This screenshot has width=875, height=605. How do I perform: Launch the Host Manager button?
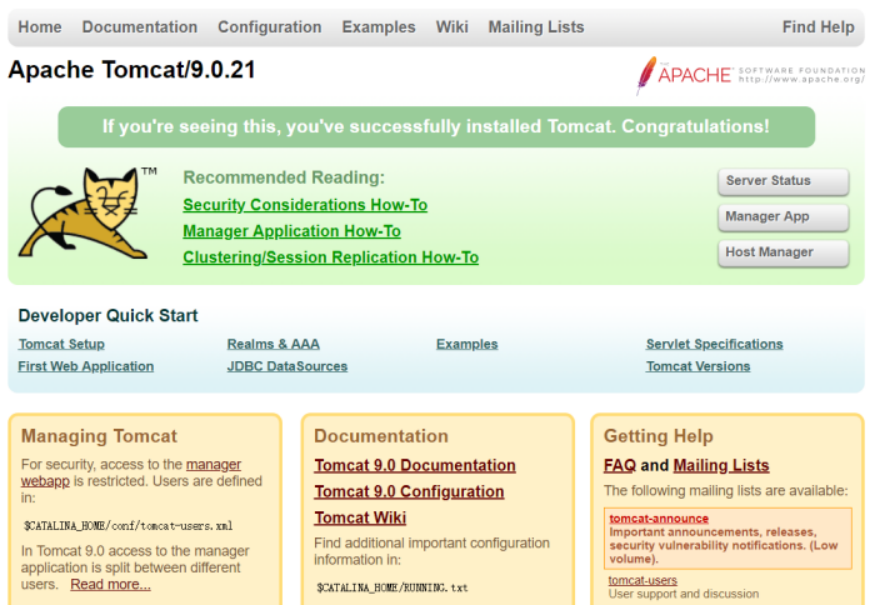(x=783, y=253)
